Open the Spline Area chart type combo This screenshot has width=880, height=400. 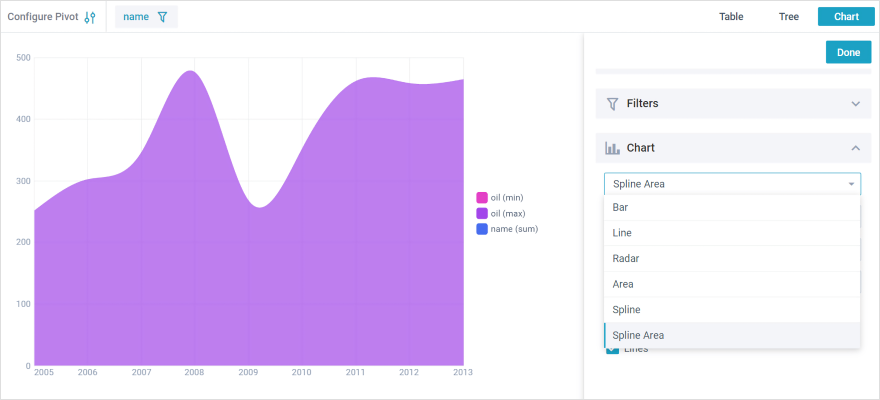(732, 184)
